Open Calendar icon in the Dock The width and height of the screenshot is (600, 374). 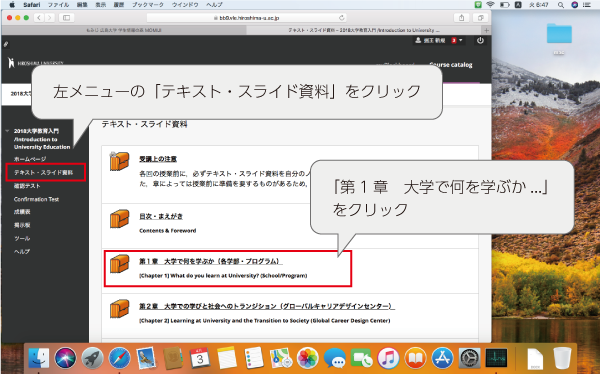(200, 358)
